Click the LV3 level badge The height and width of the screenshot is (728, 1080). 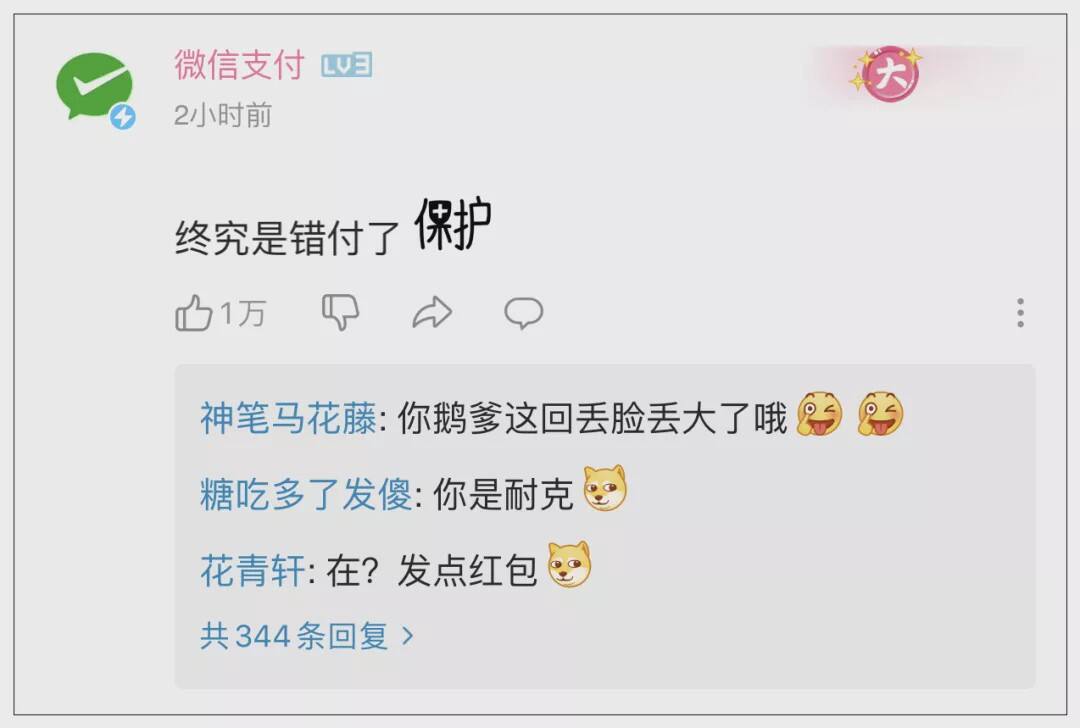click(x=346, y=65)
